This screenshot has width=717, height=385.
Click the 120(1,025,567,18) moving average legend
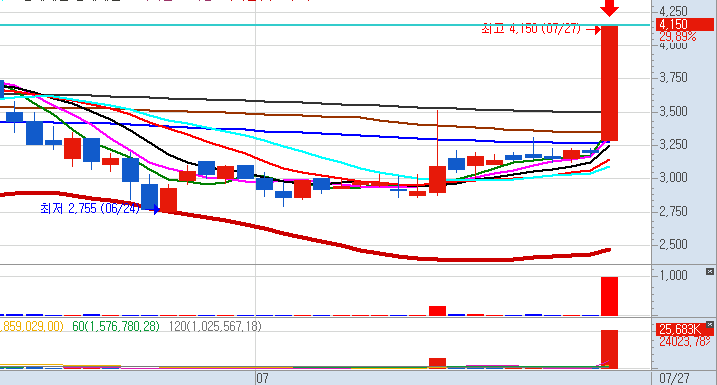coord(215,326)
